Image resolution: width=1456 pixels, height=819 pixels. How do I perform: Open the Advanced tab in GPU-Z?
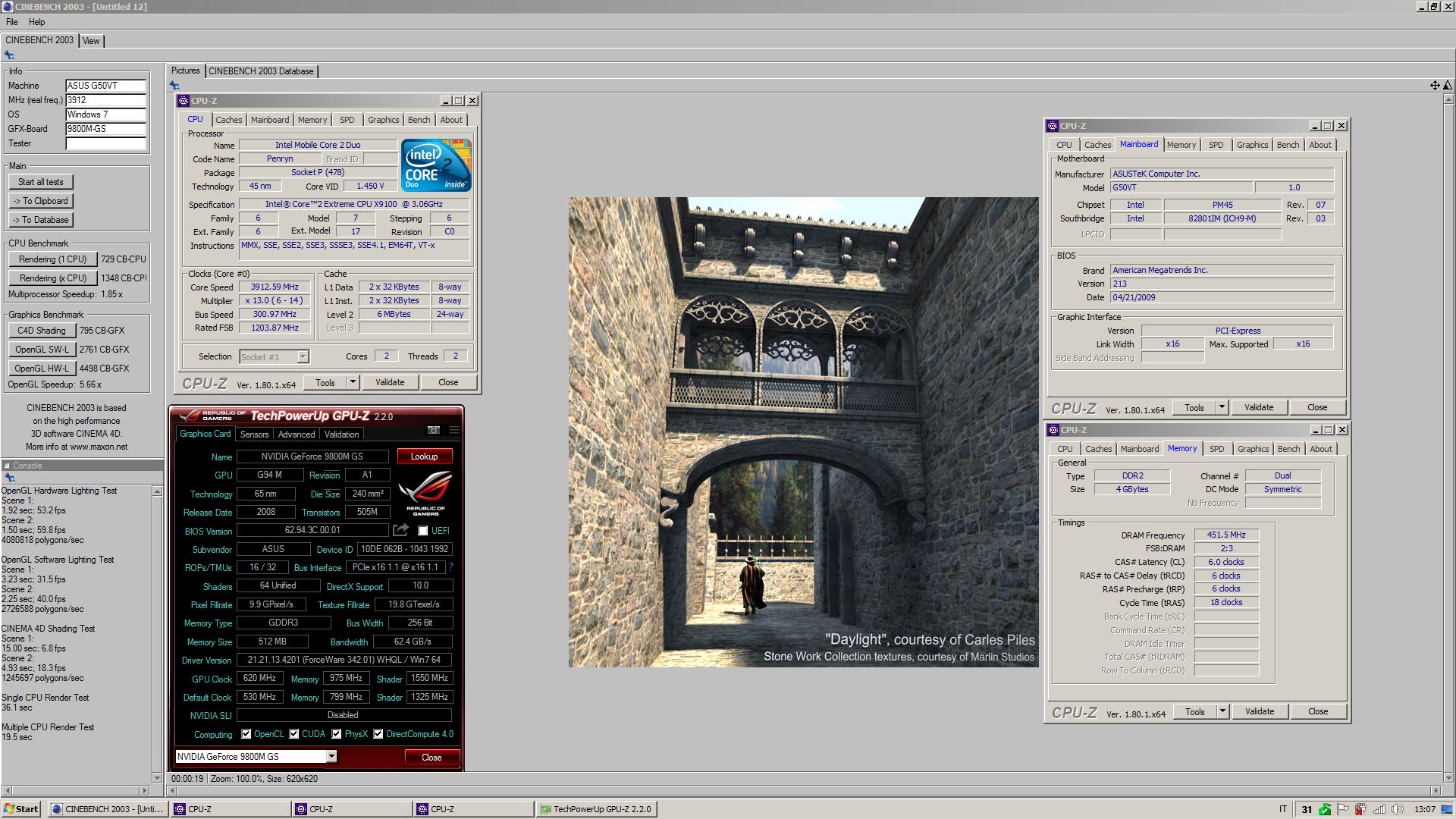(297, 435)
